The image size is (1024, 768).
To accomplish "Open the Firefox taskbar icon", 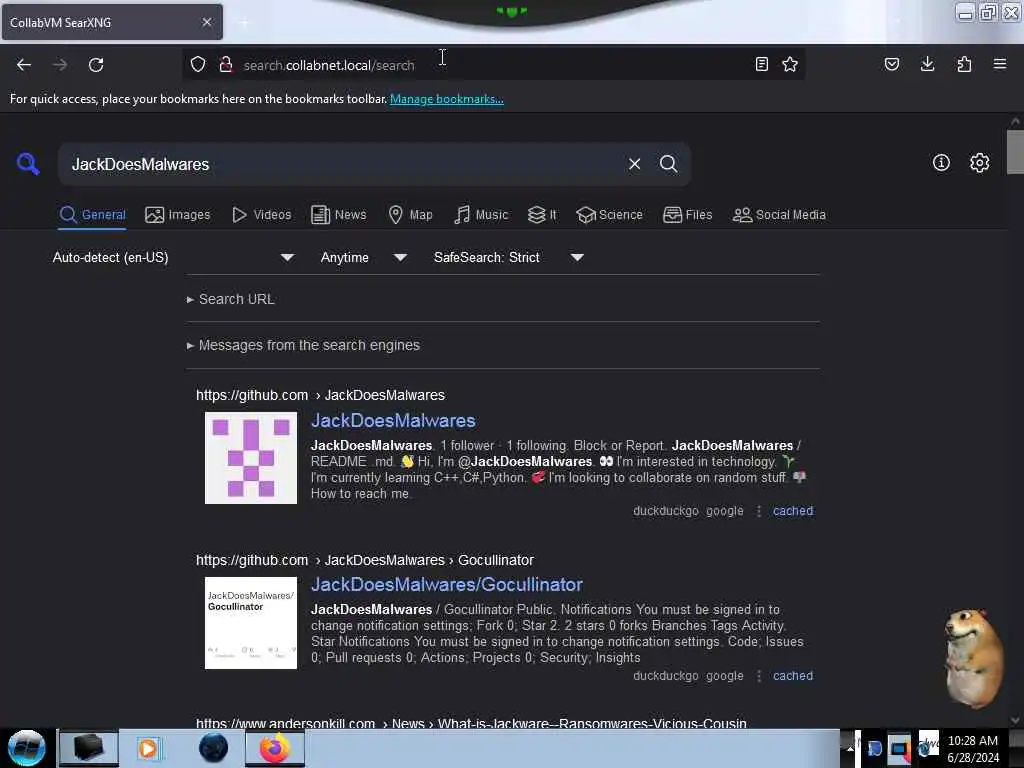I will point(274,748).
